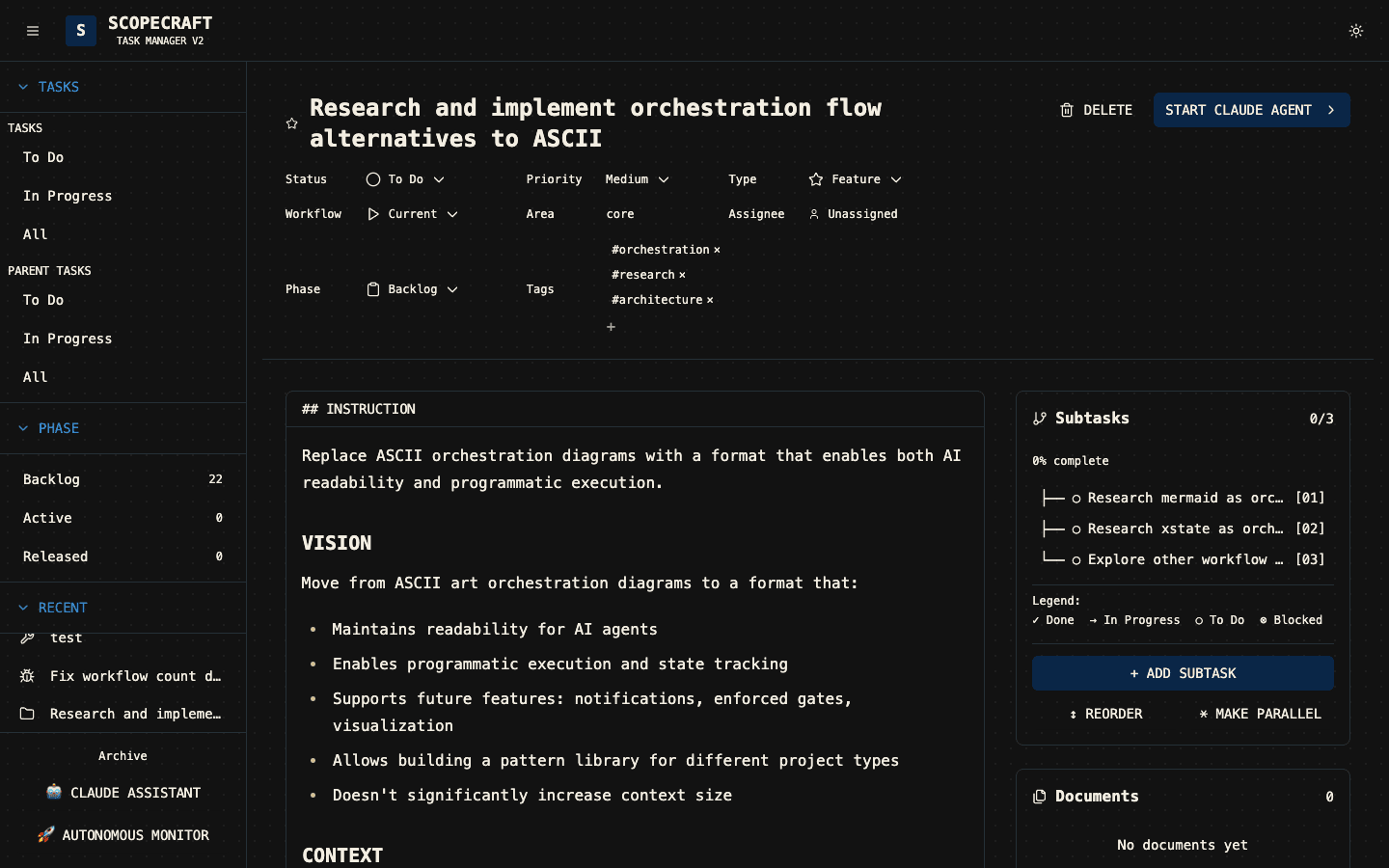Open the Workflow Current dropdown
This screenshot has width=1389, height=868.
[x=412, y=214]
